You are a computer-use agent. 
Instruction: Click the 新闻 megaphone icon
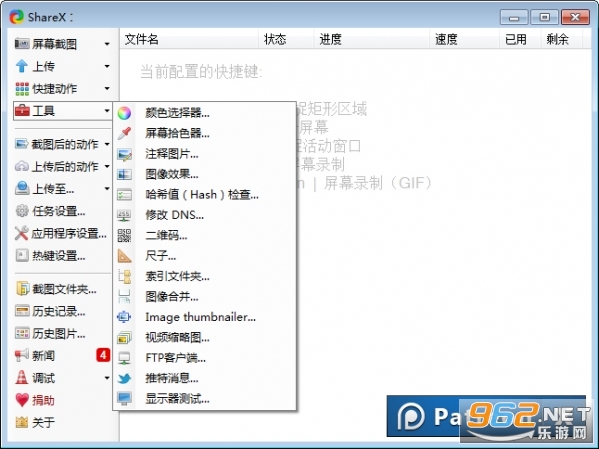point(22,355)
